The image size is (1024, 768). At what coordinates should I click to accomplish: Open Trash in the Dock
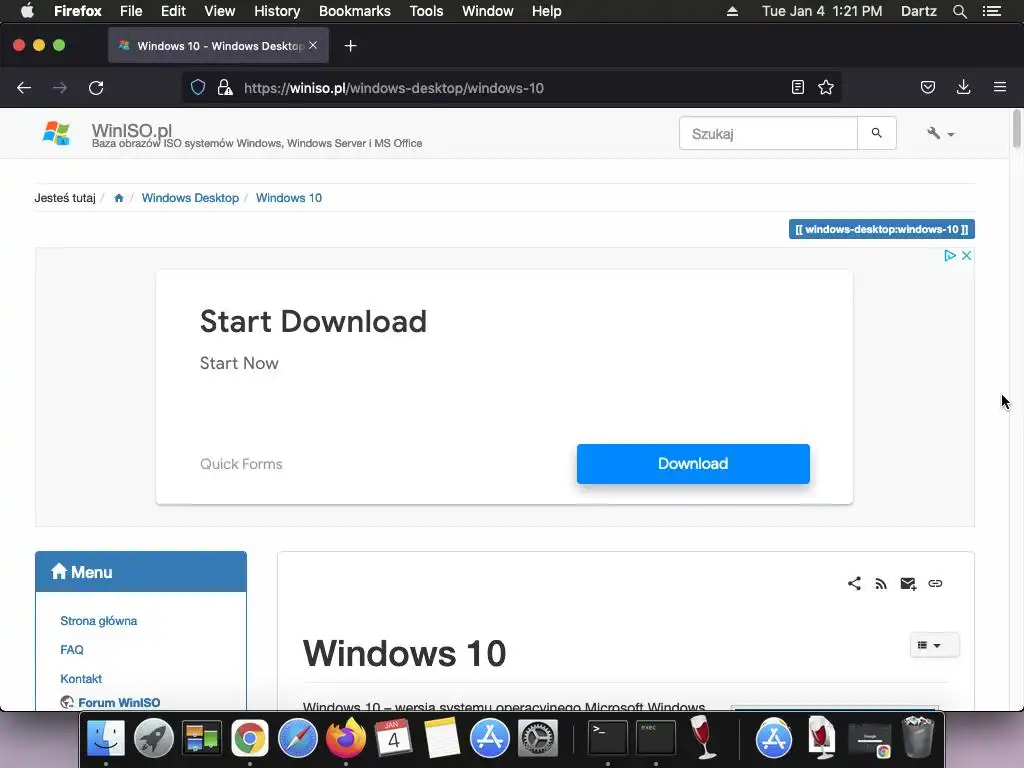click(x=918, y=738)
